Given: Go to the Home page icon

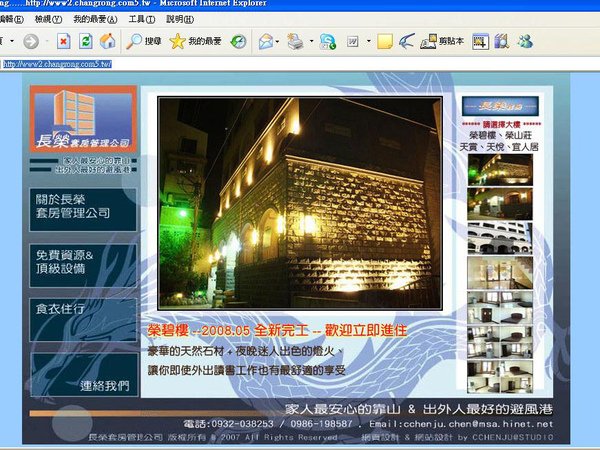Looking at the screenshot, I should [108, 41].
